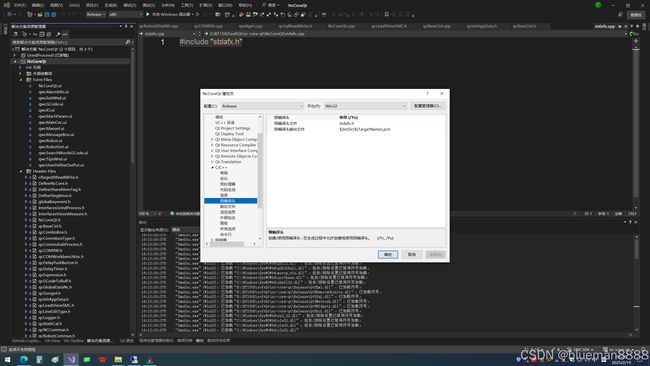
Task: Open the Release configuration dropdown in properties dialog
Action: [262, 106]
